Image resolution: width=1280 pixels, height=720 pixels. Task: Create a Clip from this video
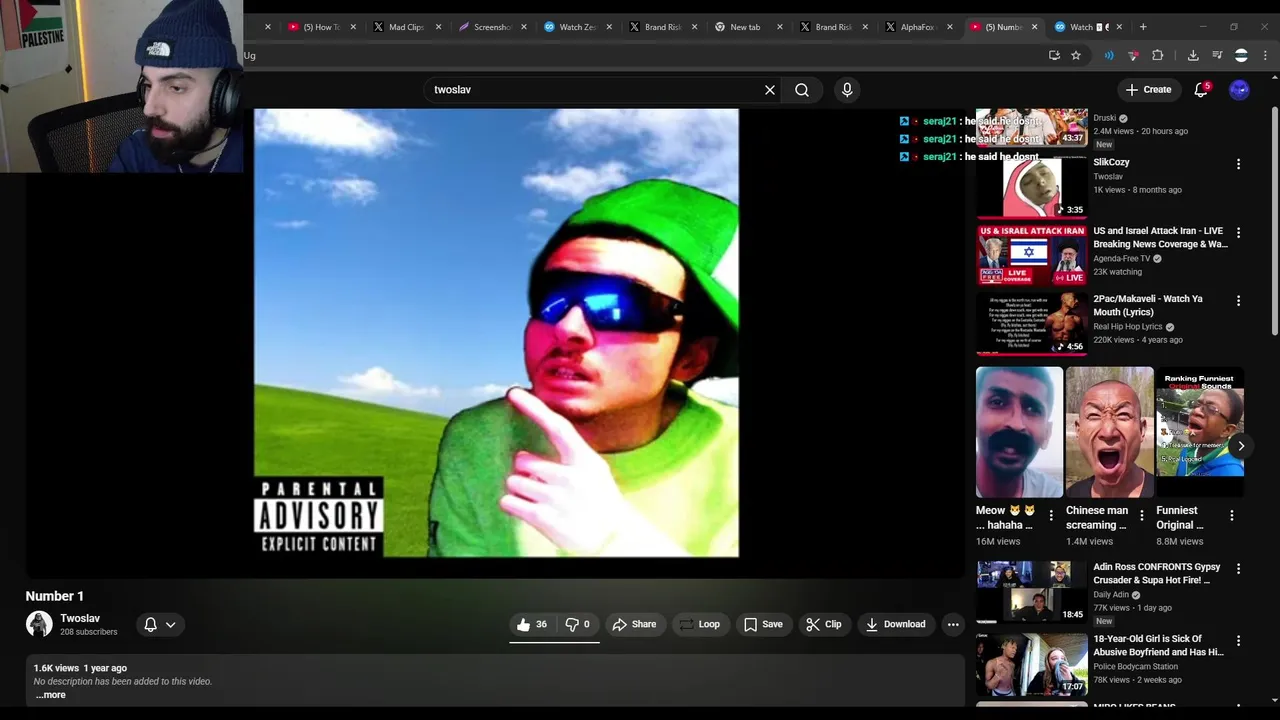point(823,624)
